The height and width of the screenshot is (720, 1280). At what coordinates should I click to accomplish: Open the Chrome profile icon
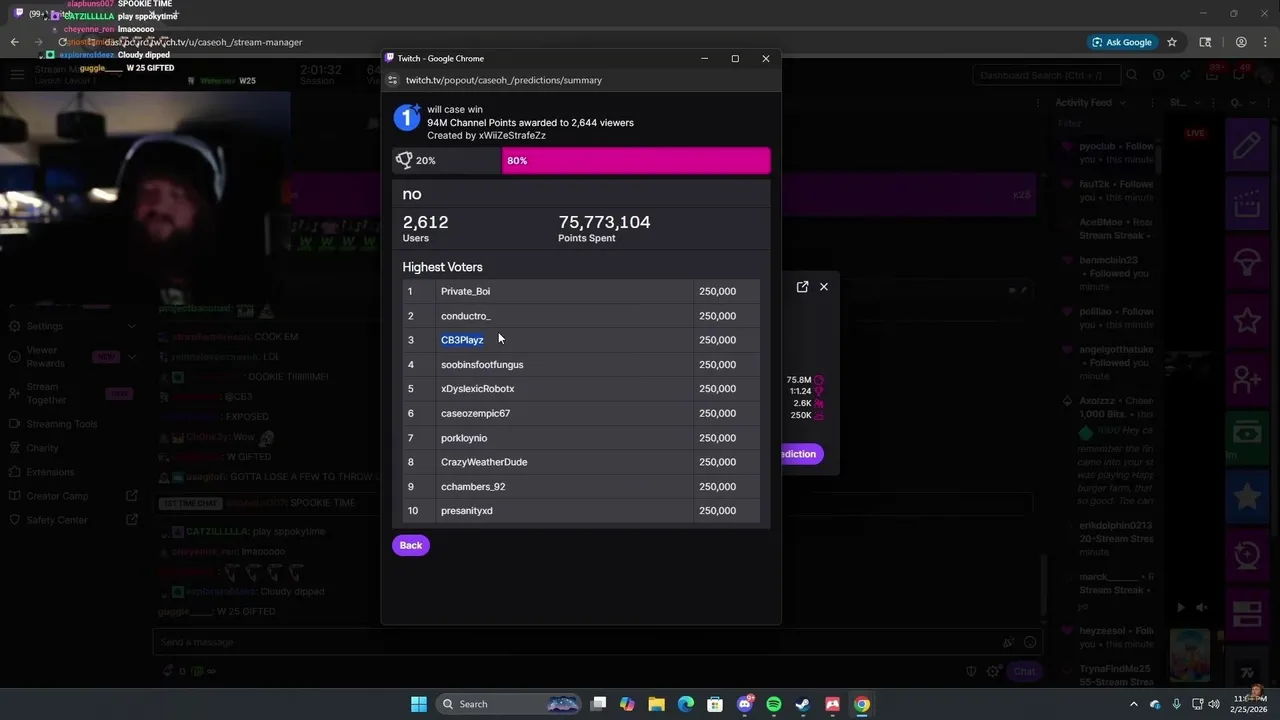1241,42
